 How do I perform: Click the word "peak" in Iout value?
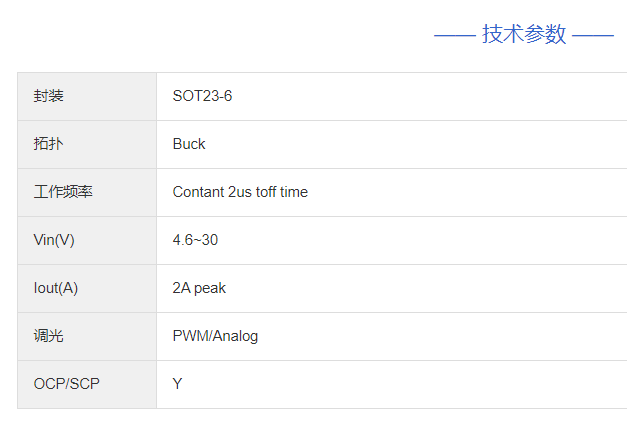(x=210, y=288)
